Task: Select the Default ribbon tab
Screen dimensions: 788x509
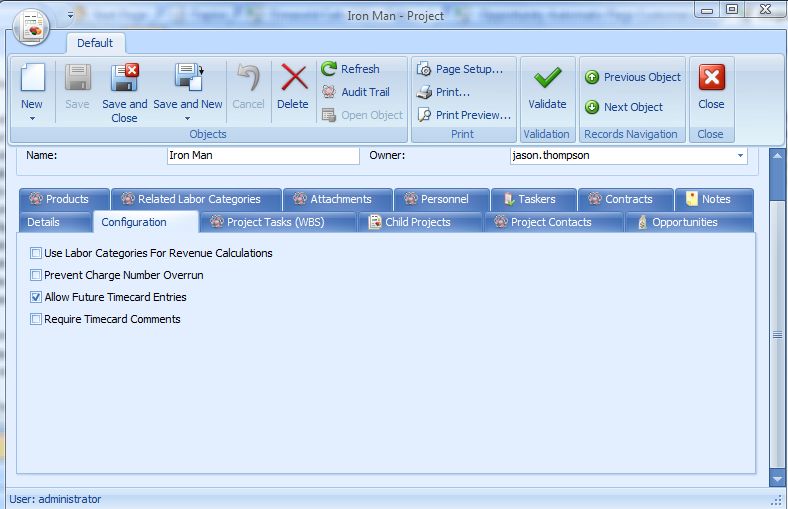Action: coord(95,43)
